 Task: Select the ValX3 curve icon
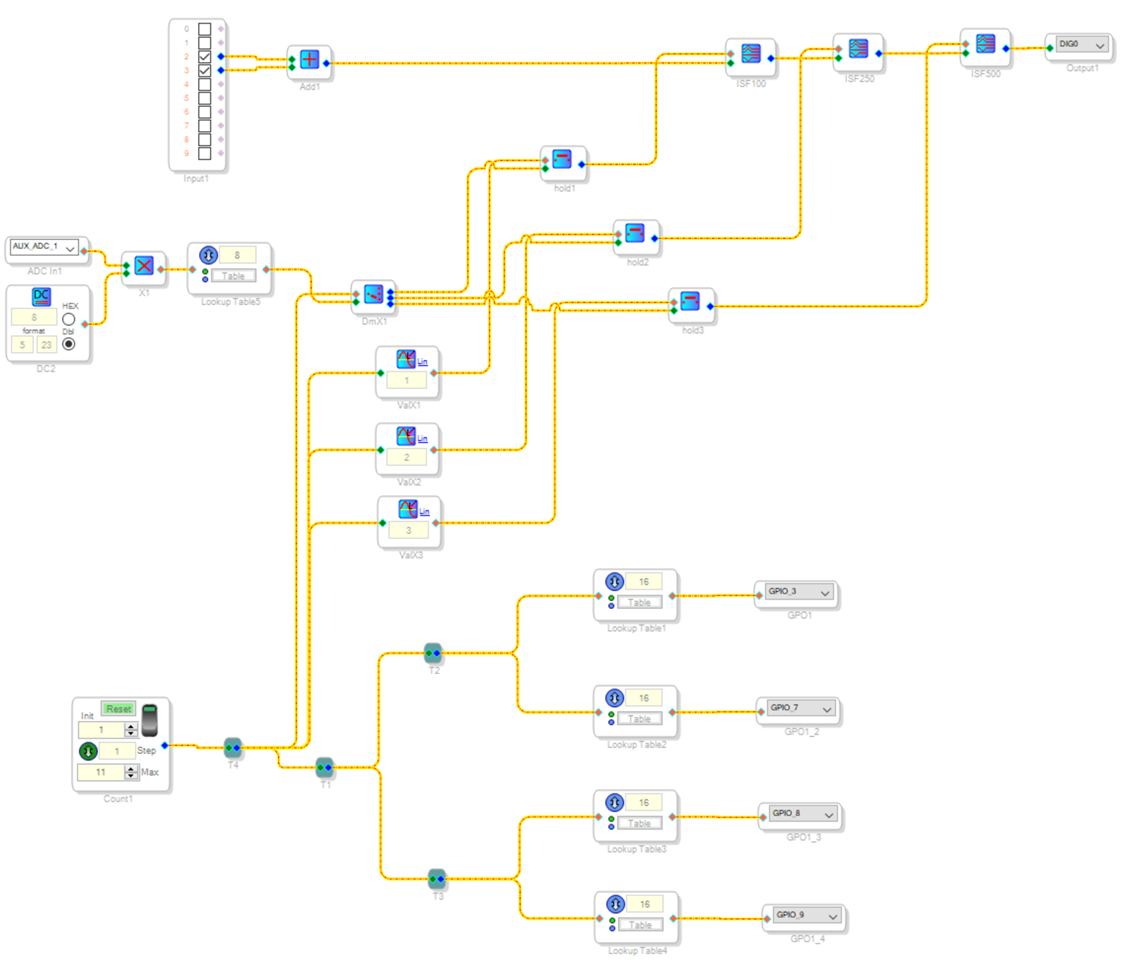[408, 509]
